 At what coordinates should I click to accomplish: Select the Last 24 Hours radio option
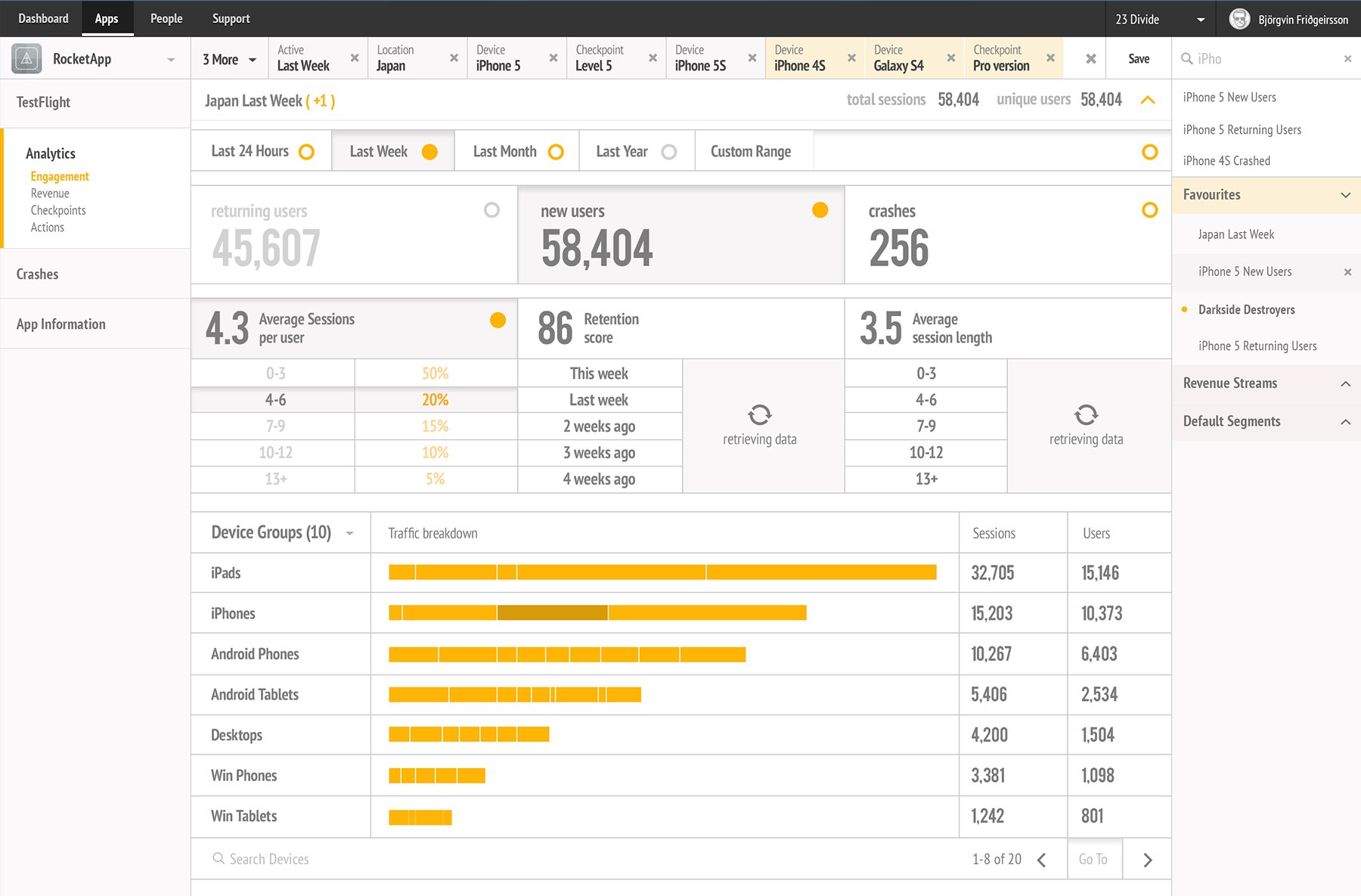(x=306, y=152)
